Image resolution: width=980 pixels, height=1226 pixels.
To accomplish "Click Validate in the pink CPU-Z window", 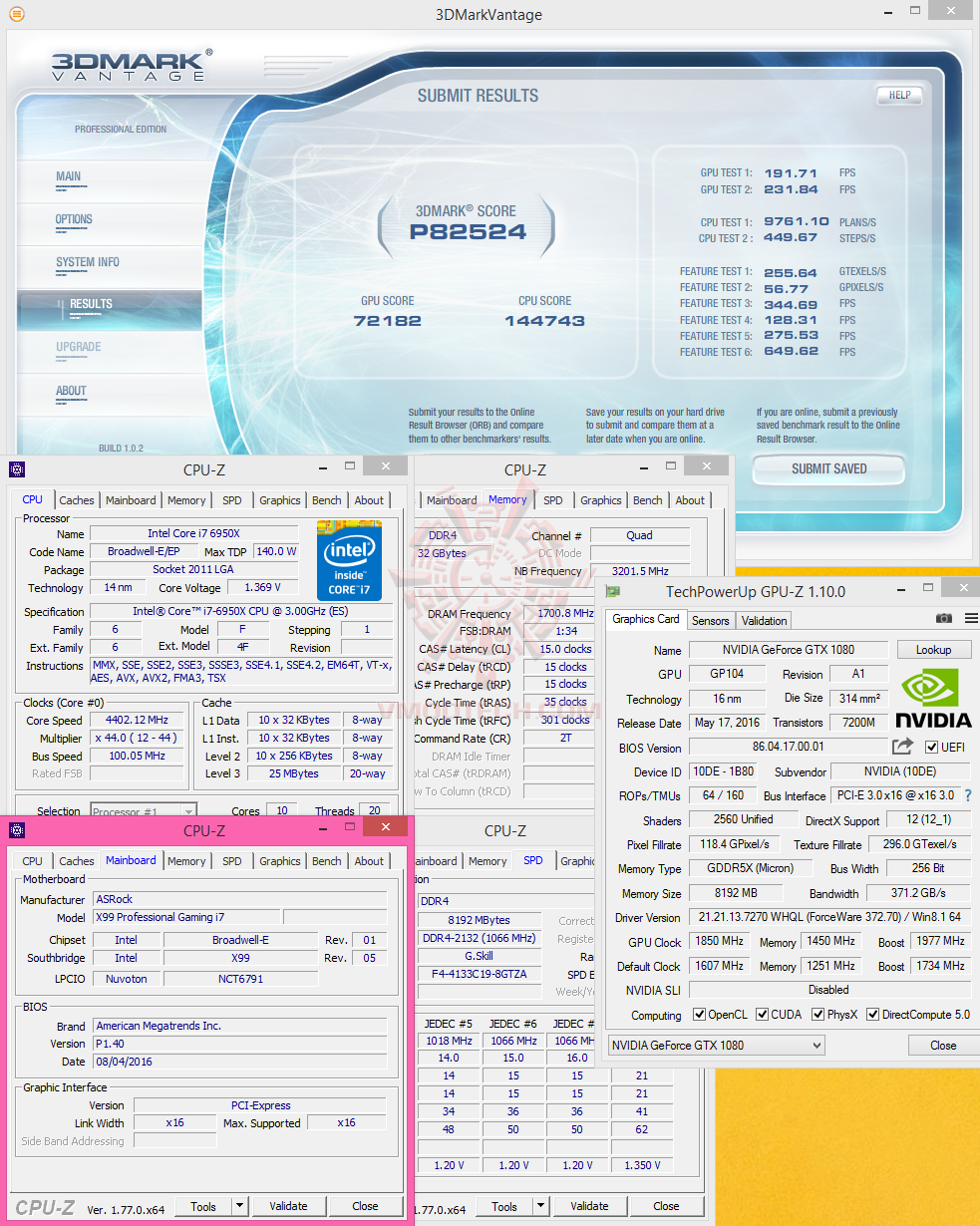I will tap(288, 1206).
